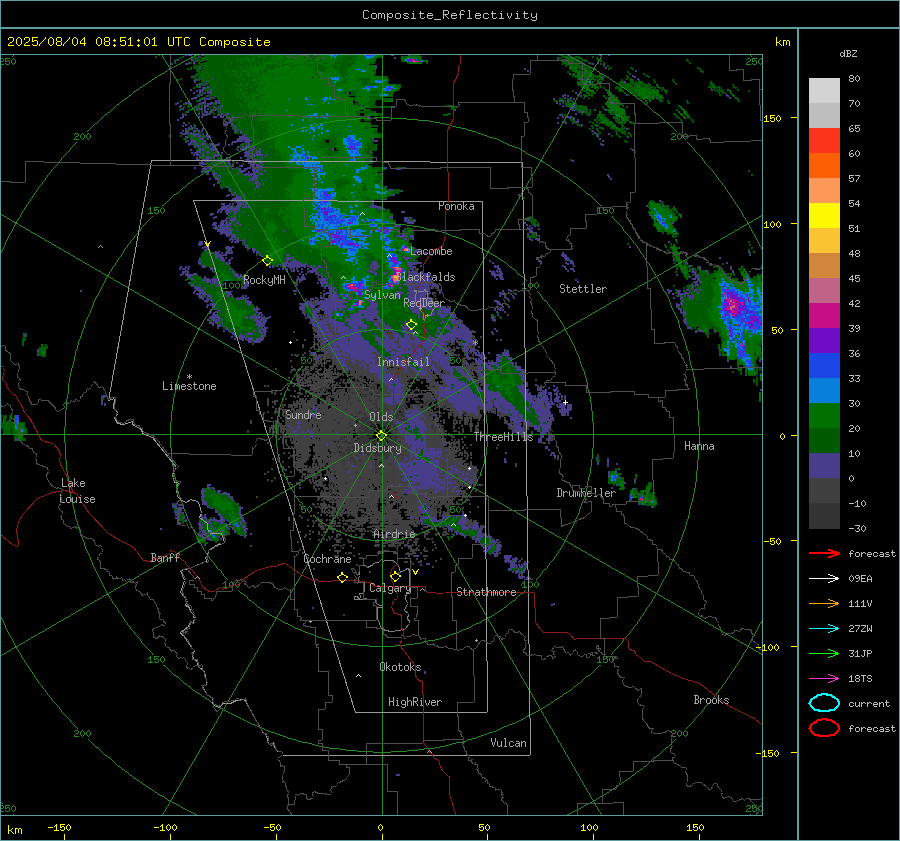Select the yellow 51-54 dBZ swatch
Screen dimensions: 900x841
tap(824, 216)
